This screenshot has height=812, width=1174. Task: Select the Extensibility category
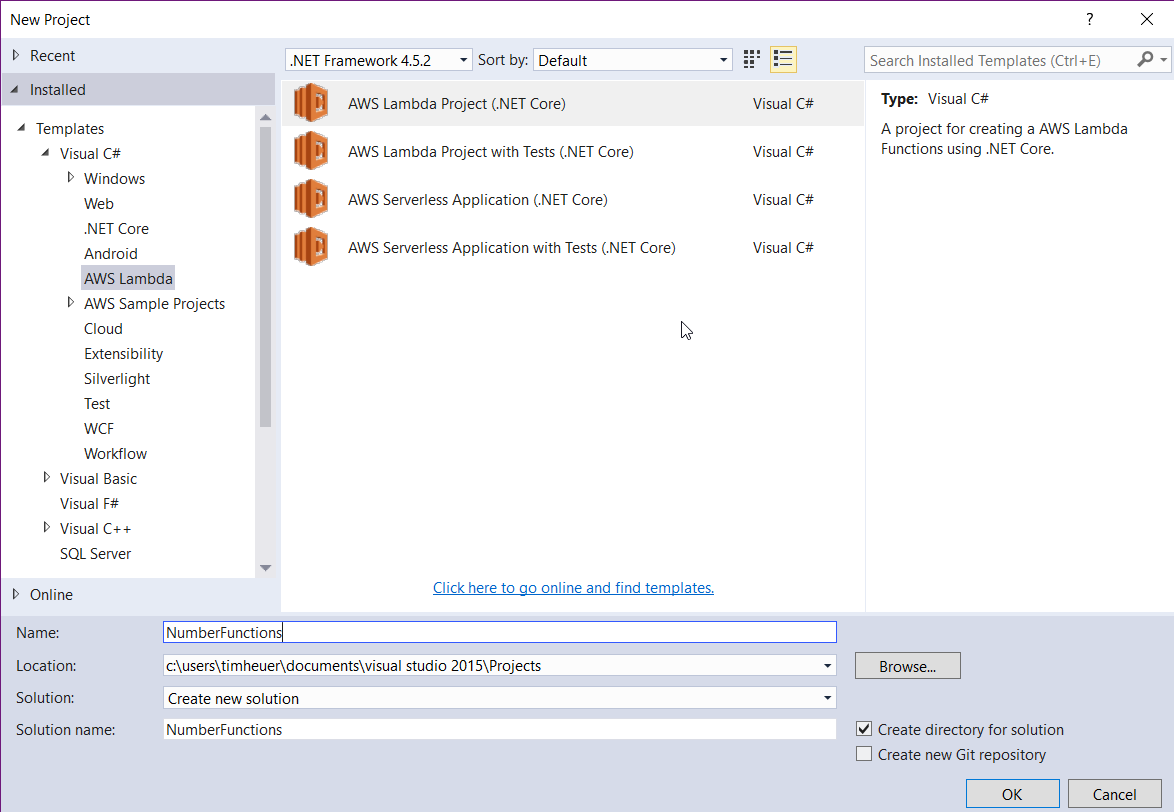(124, 353)
